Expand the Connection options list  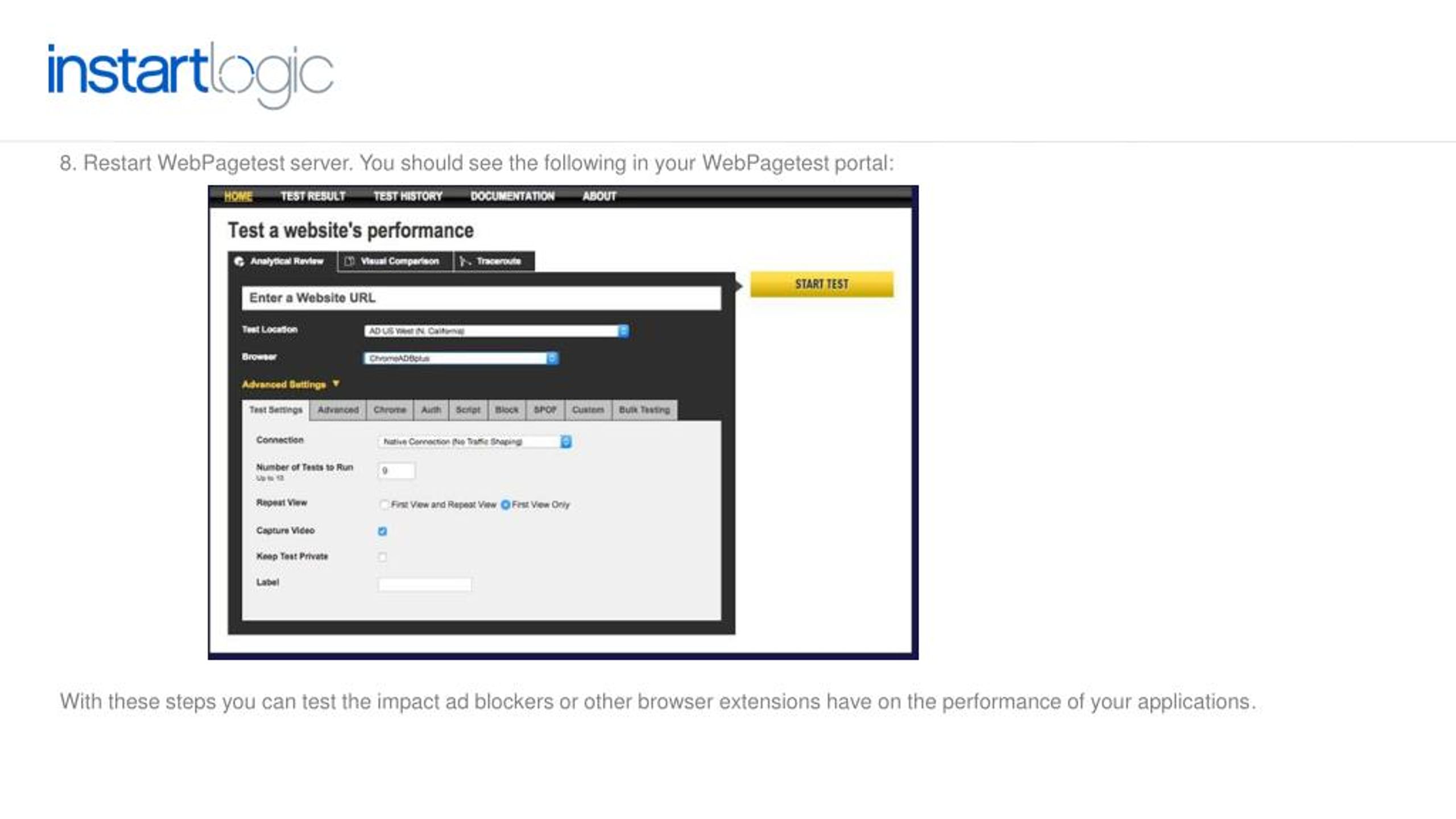472,442
